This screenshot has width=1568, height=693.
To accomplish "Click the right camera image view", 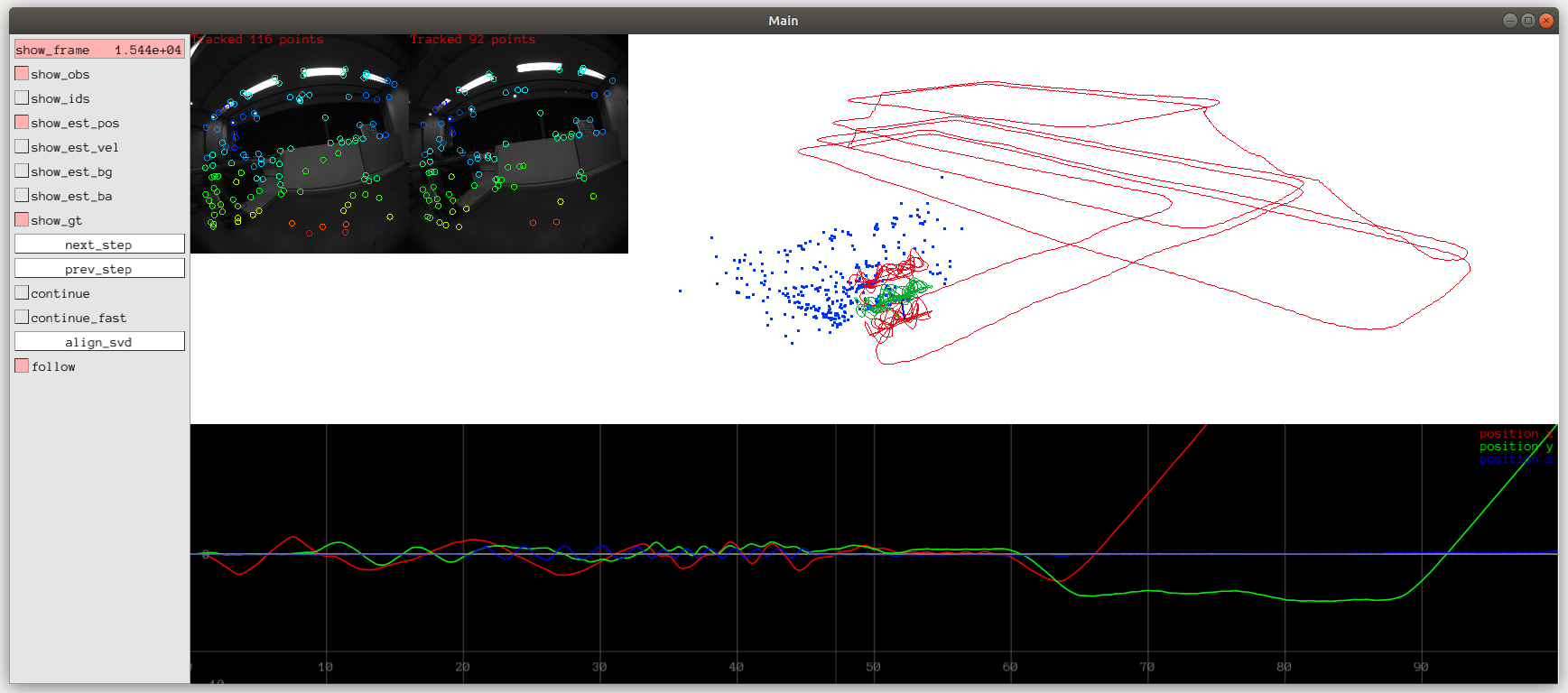I will [x=518, y=144].
